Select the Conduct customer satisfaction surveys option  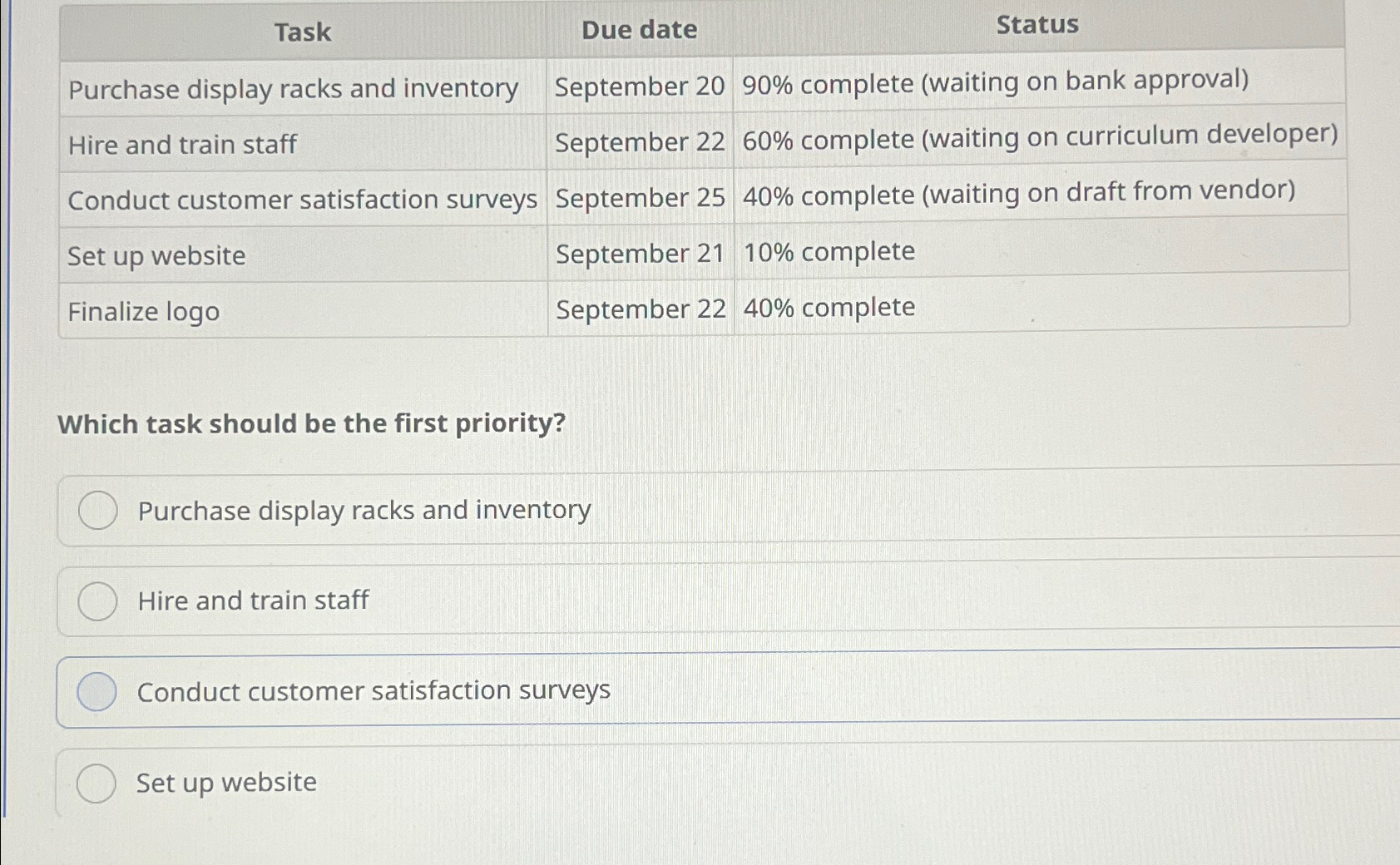pos(97,691)
